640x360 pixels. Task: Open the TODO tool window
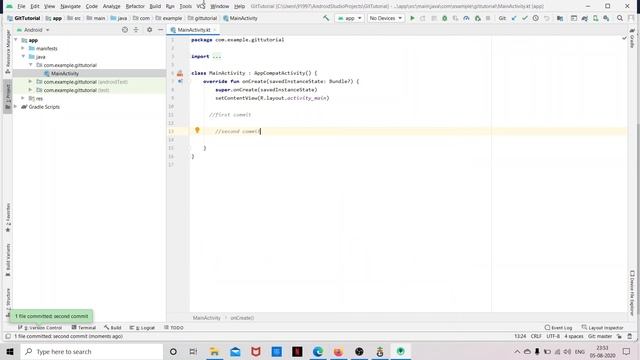(174, 327)
